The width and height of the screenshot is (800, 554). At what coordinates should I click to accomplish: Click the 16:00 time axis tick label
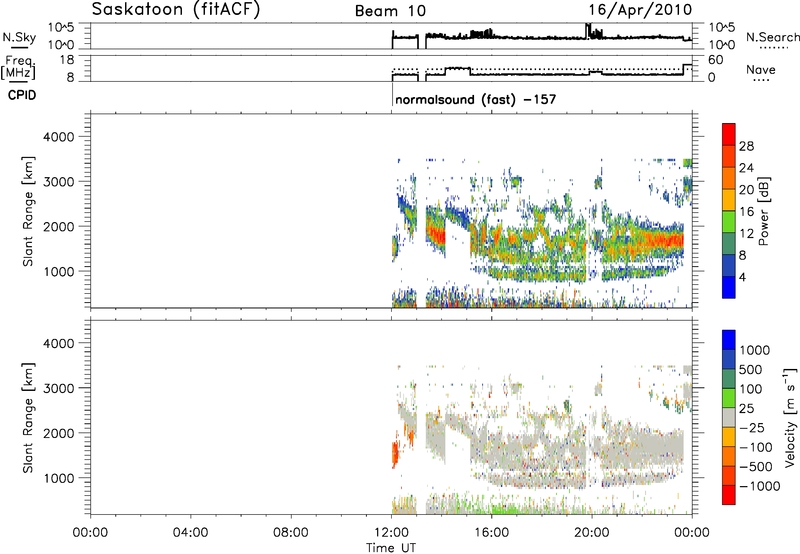[491, 533]
